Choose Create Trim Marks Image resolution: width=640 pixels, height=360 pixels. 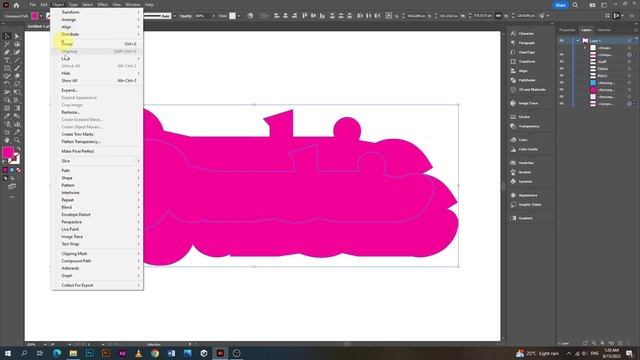tap(97, 134)
